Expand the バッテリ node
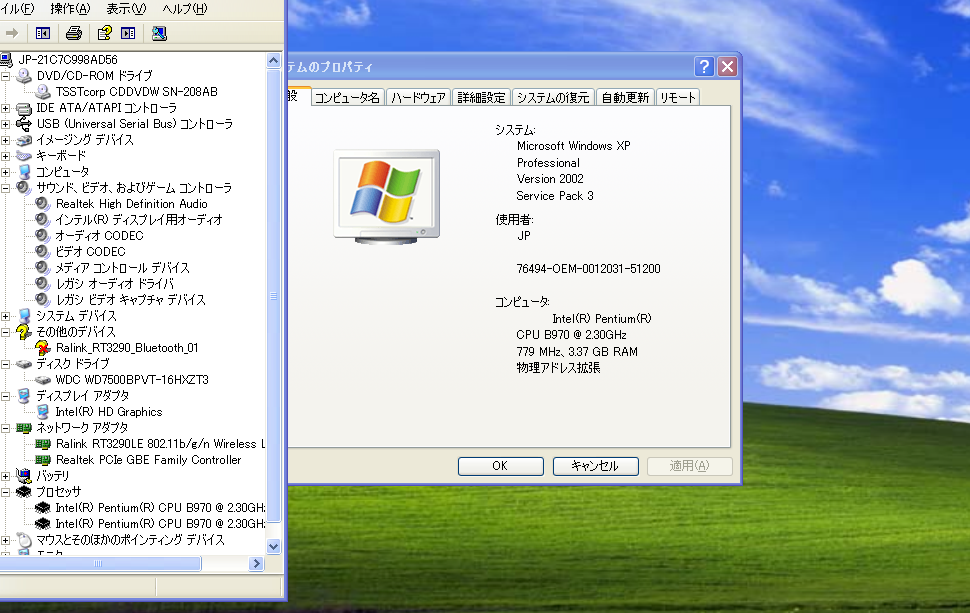The image size is (970, 613). coord(6,476)
